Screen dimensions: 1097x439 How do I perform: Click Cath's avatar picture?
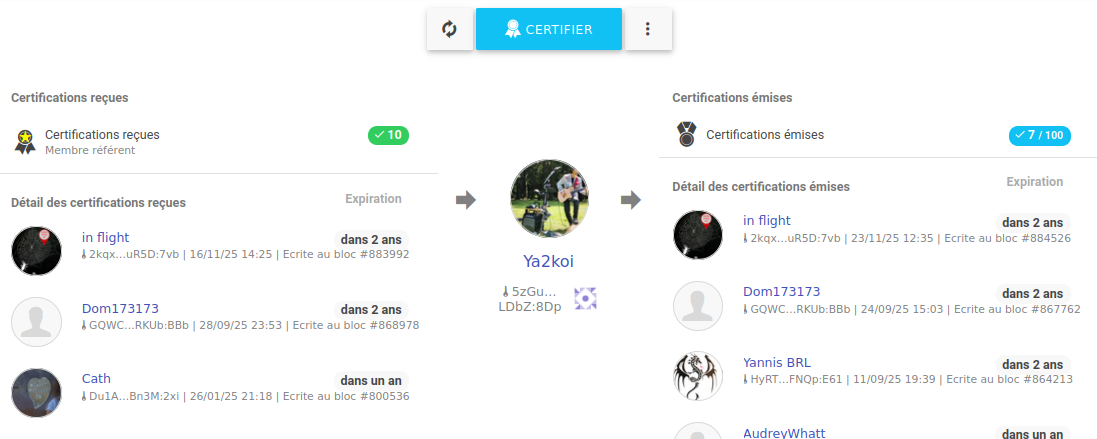click(x=36, y=392)
